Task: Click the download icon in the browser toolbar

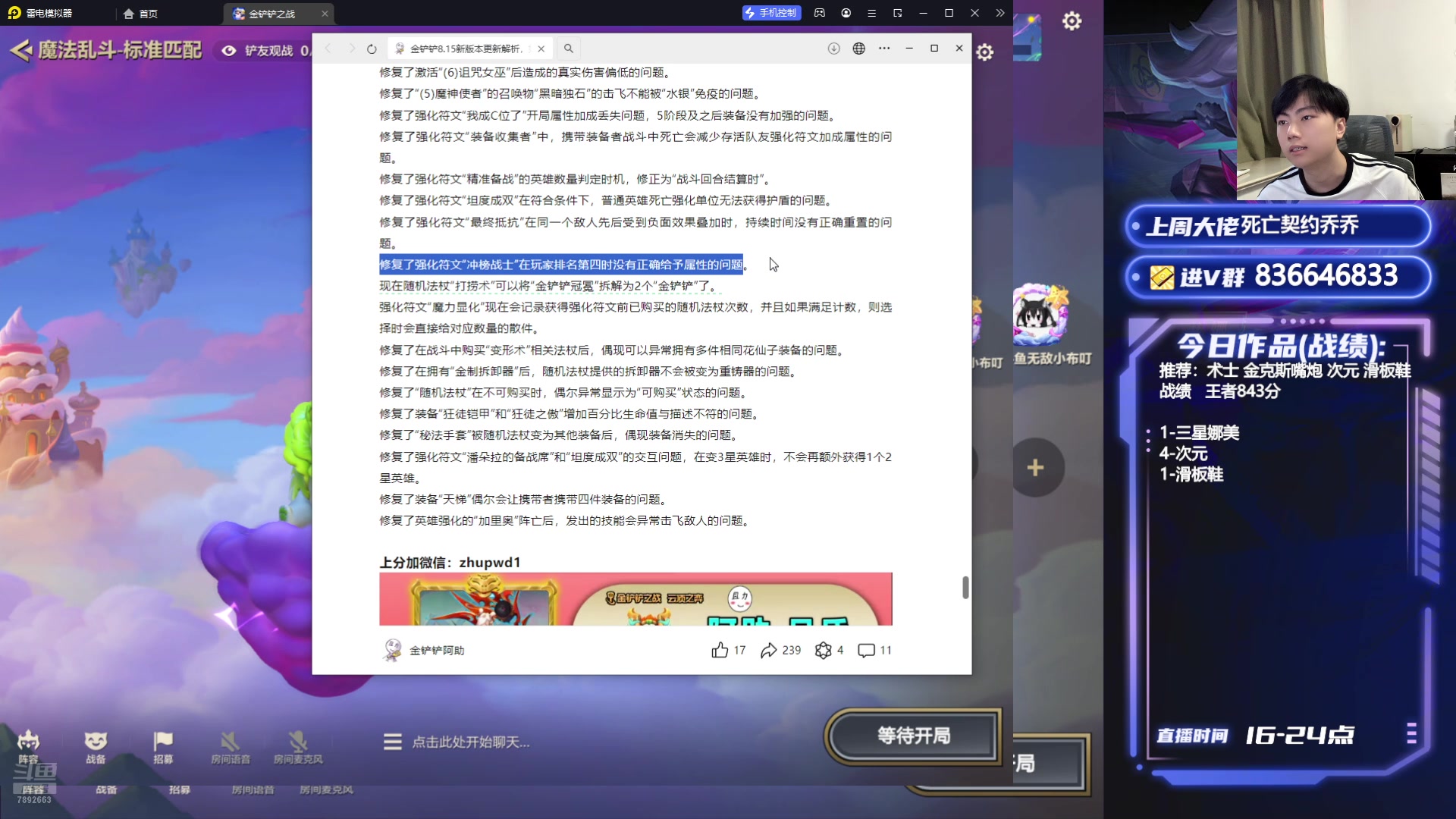Action: (833, 49)
